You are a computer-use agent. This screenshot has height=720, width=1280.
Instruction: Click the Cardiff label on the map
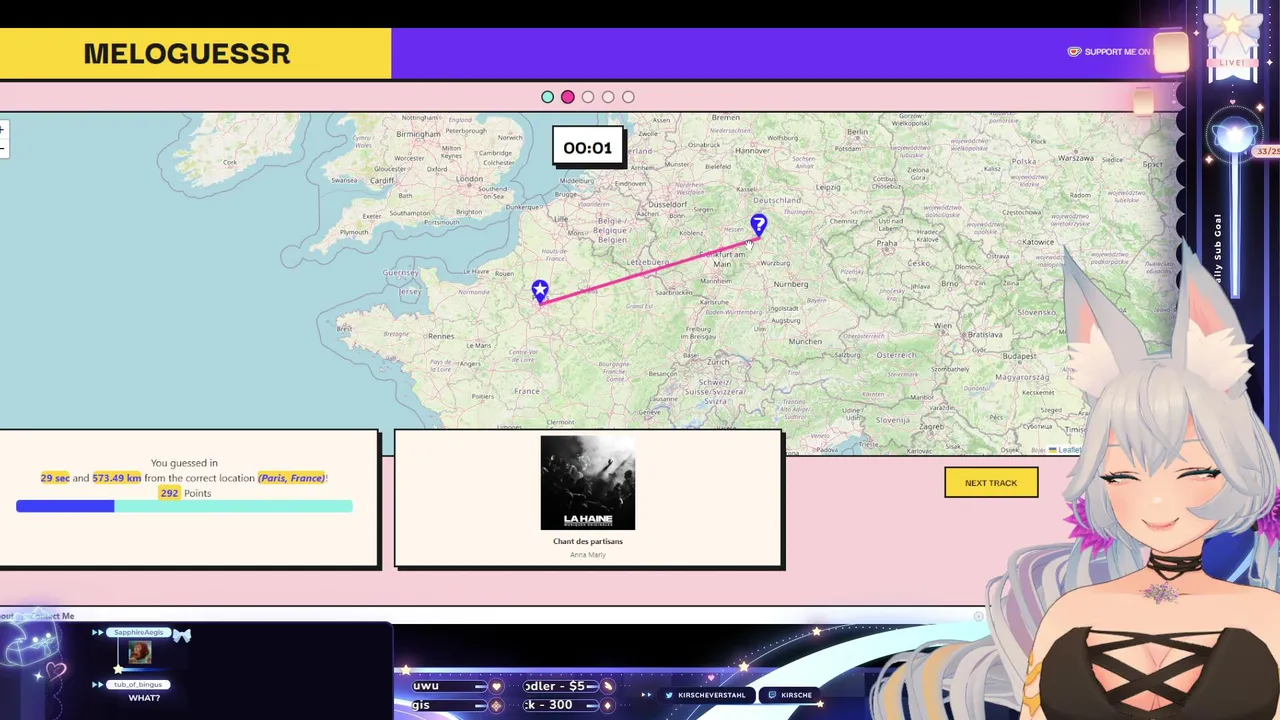(x=382, y=181)
